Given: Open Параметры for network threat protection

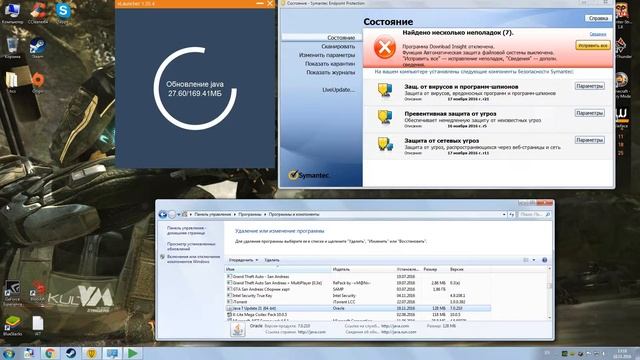Looking at the screenshot, I should (589, 140).
